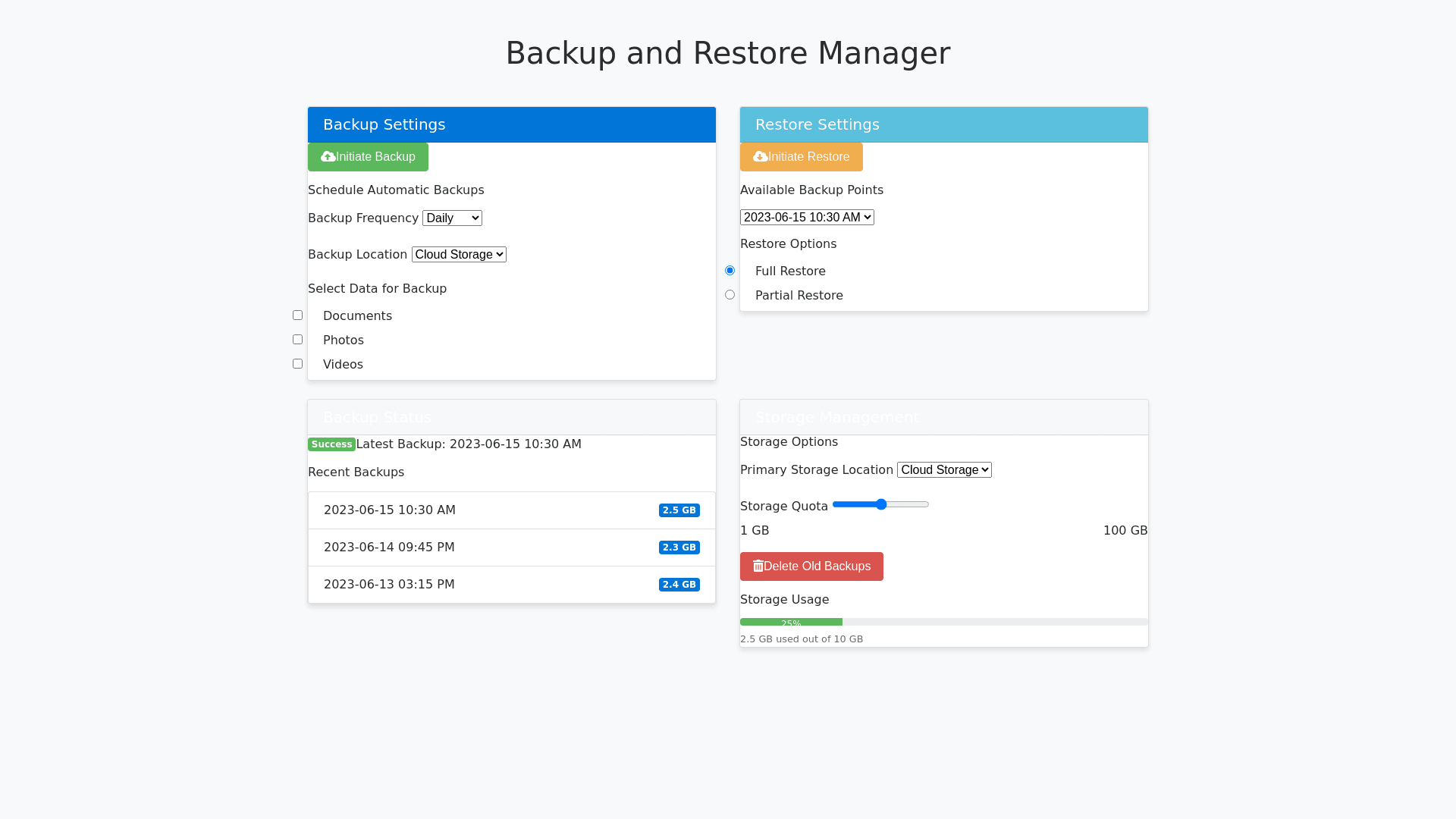Image resolution: width=1456 pixels, height=819 pixels.
Task: Click the cloud download icon on Initiate Restore
Action: tap(760, 157)
